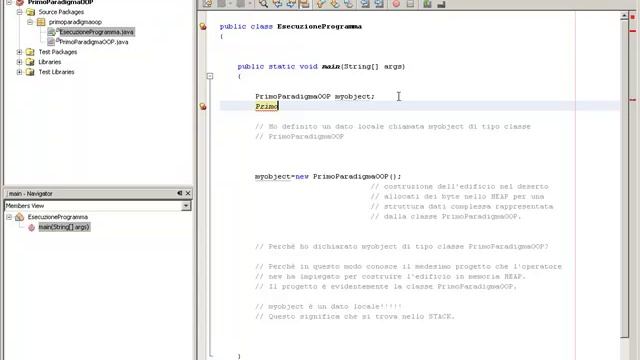Click the Libraries folder icon
640x360 pixels.
click(30, 62)
